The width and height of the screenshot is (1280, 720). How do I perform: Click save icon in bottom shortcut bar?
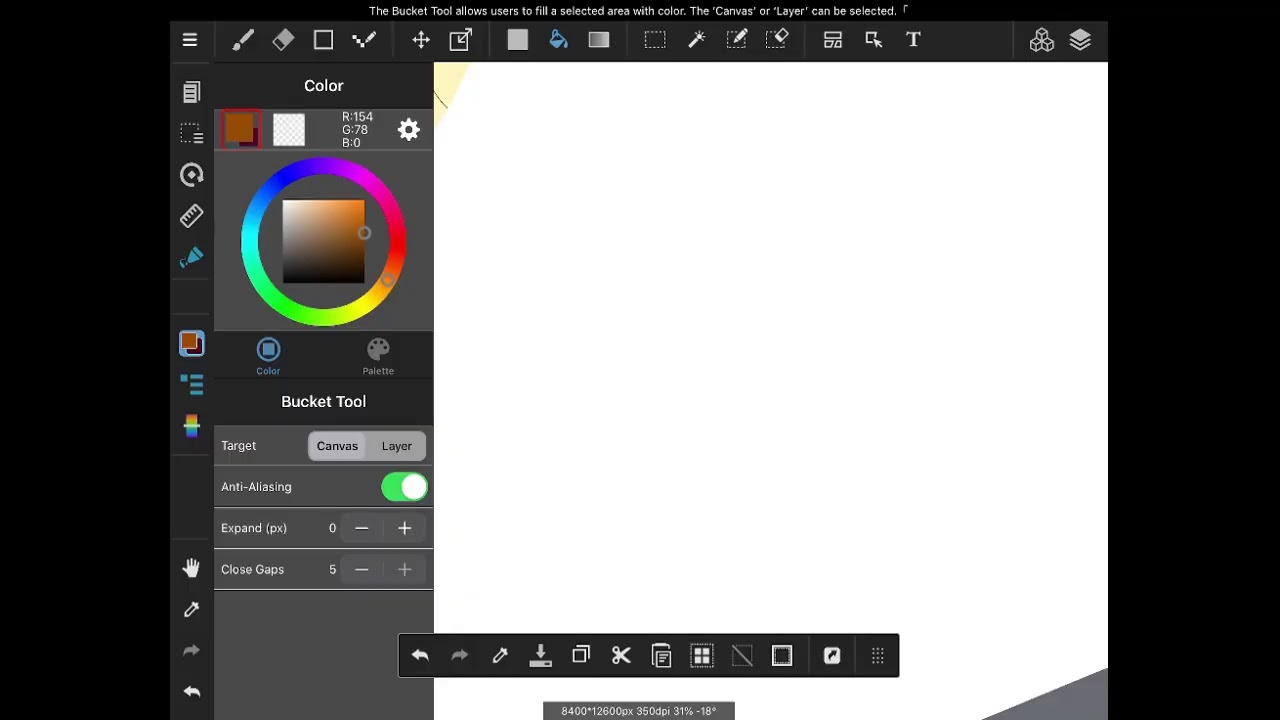point(541,656)
